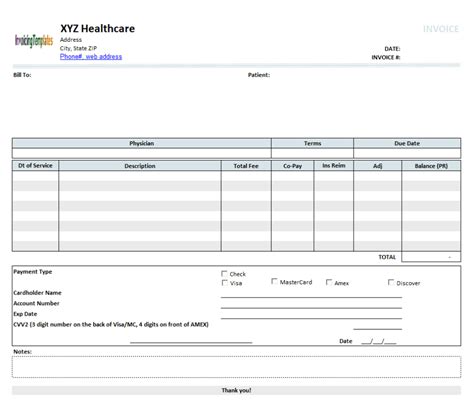Screen dimensions: 474x410
Task: Select the XYZ Healthcare title
Action: 98,29
